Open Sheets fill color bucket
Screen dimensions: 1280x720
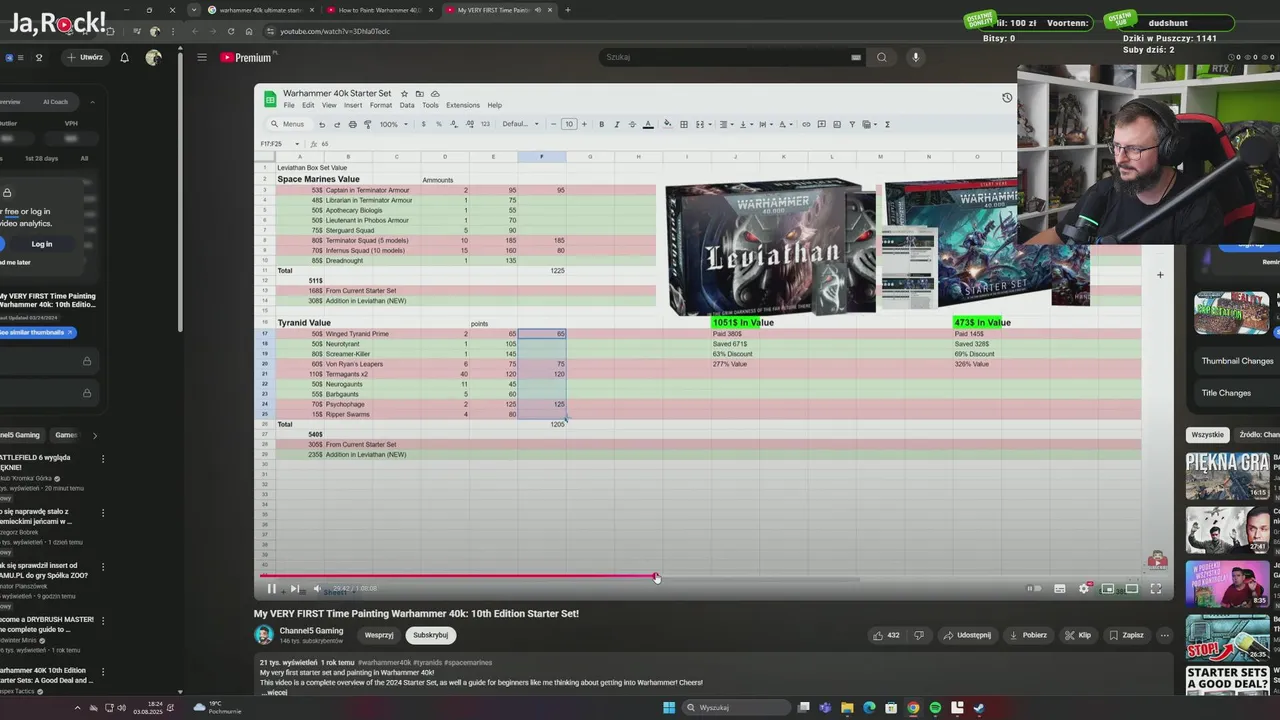coord(668,124)
